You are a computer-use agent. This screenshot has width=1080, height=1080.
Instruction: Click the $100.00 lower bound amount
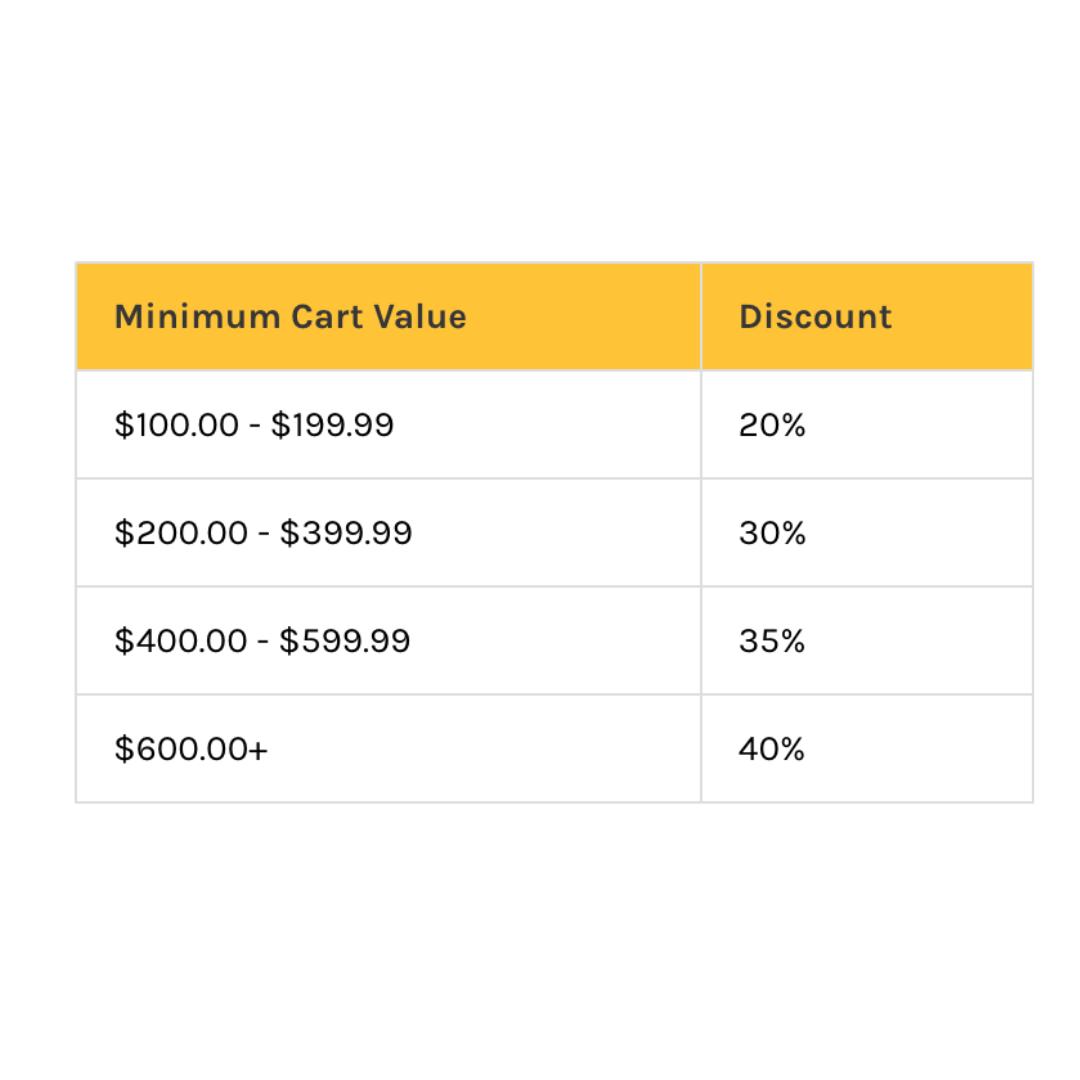[177, 425]
